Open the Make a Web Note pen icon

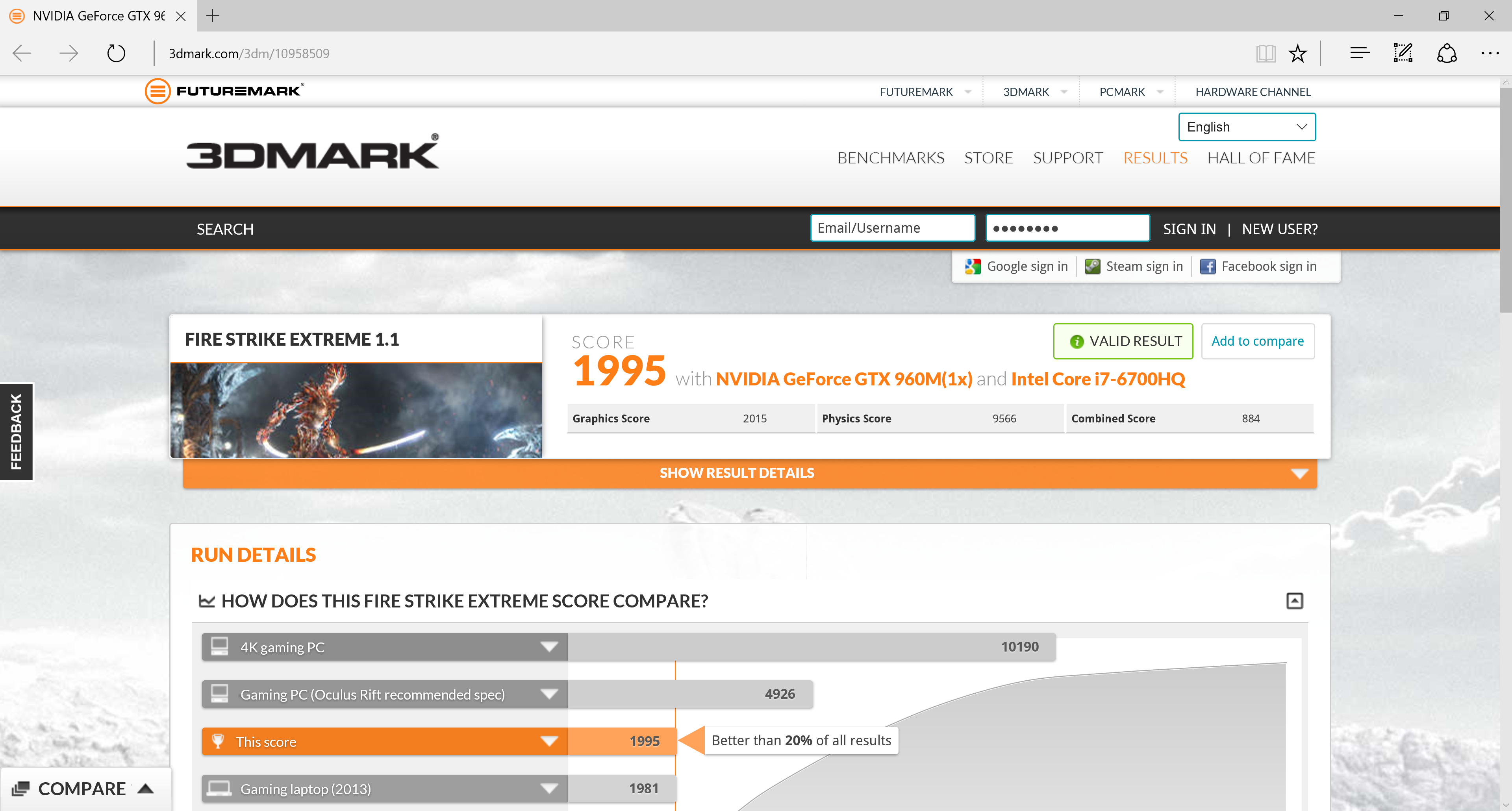(1403, 54)
